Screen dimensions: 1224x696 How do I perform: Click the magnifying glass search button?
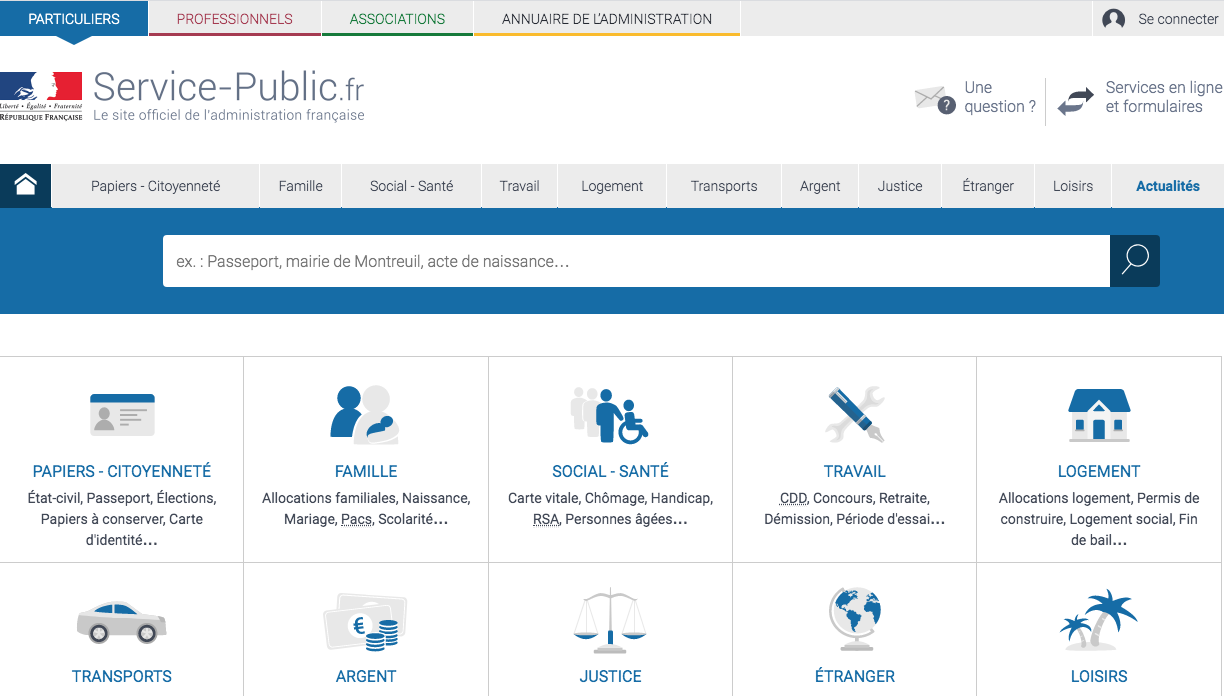1135,261
